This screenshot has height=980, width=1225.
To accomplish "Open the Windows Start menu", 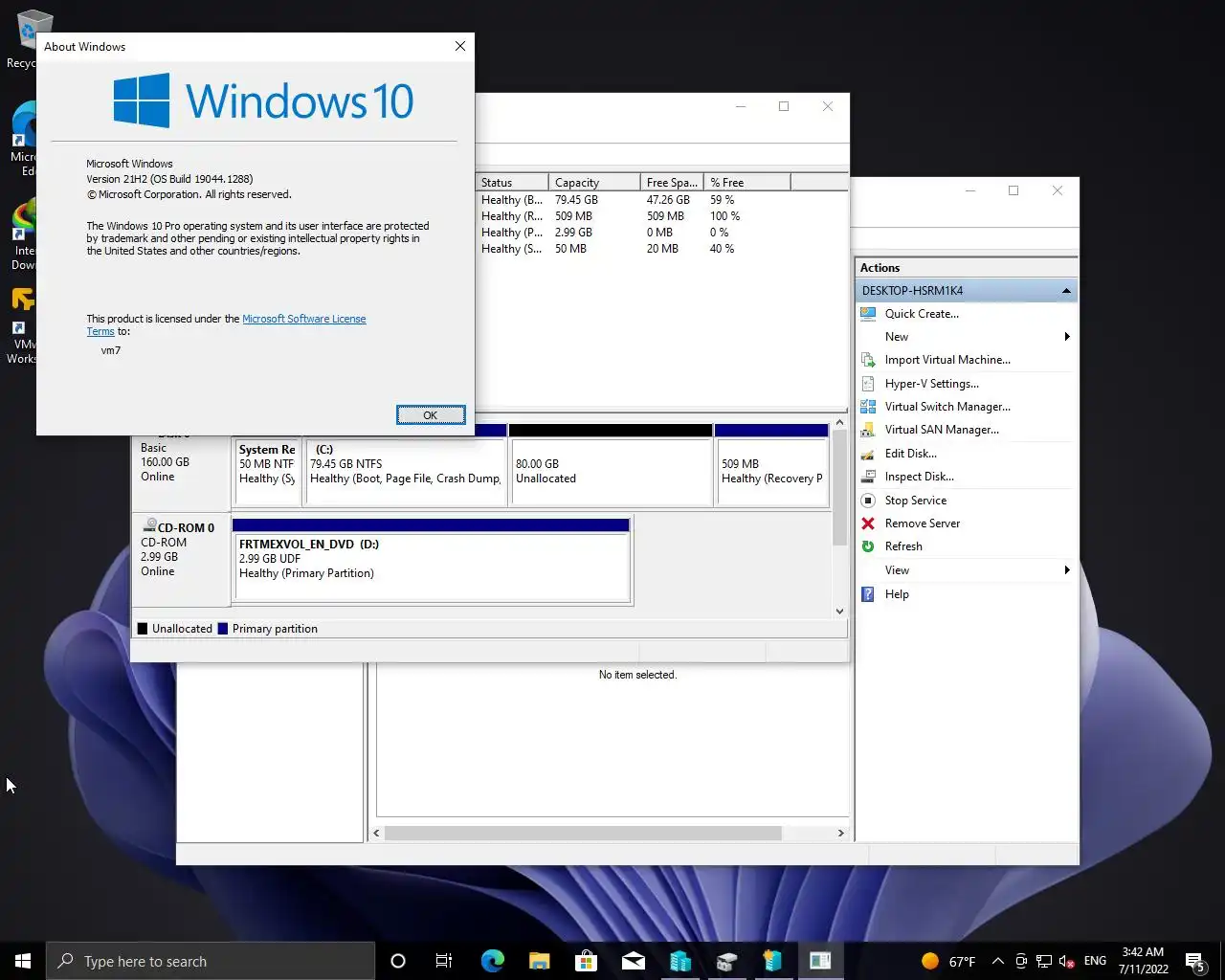I will tap(23, 961).
